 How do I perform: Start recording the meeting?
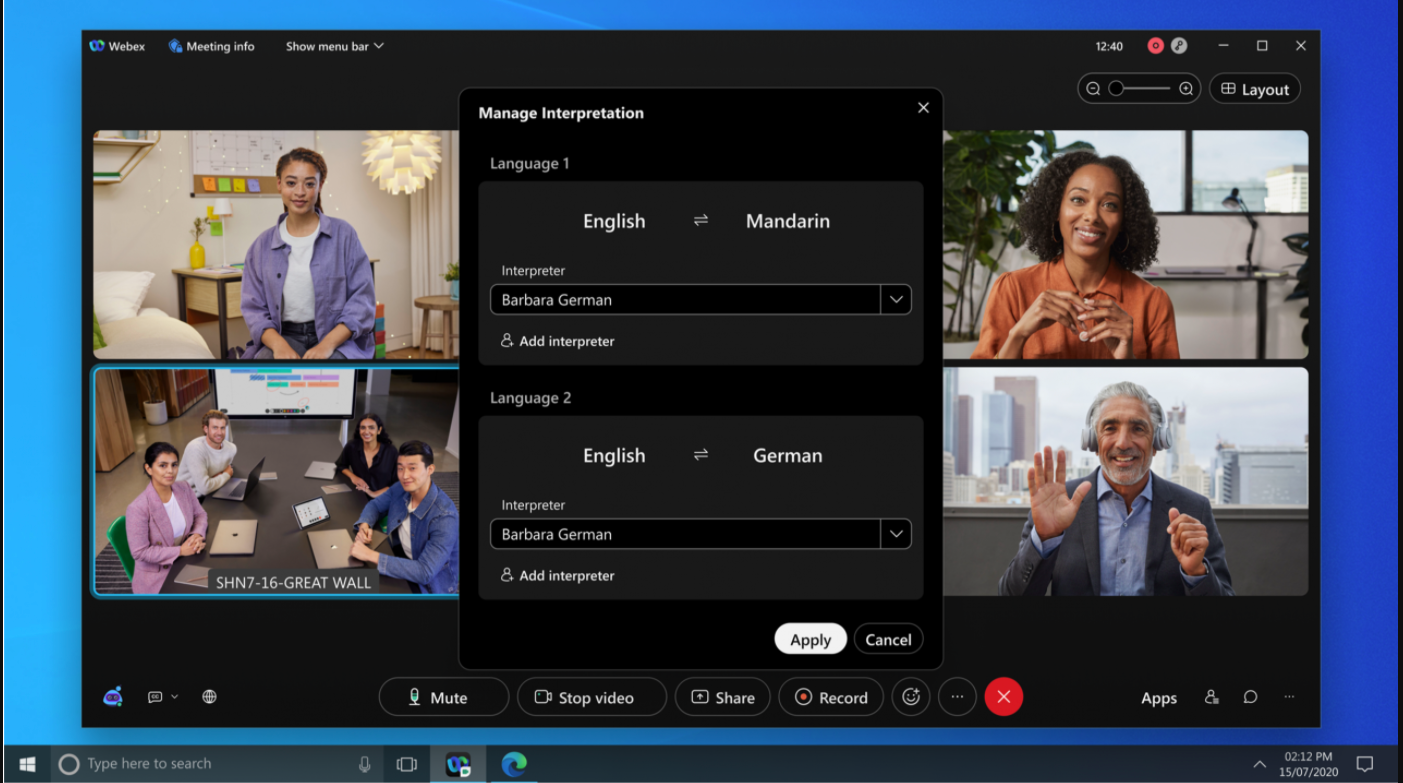point(832,697)
